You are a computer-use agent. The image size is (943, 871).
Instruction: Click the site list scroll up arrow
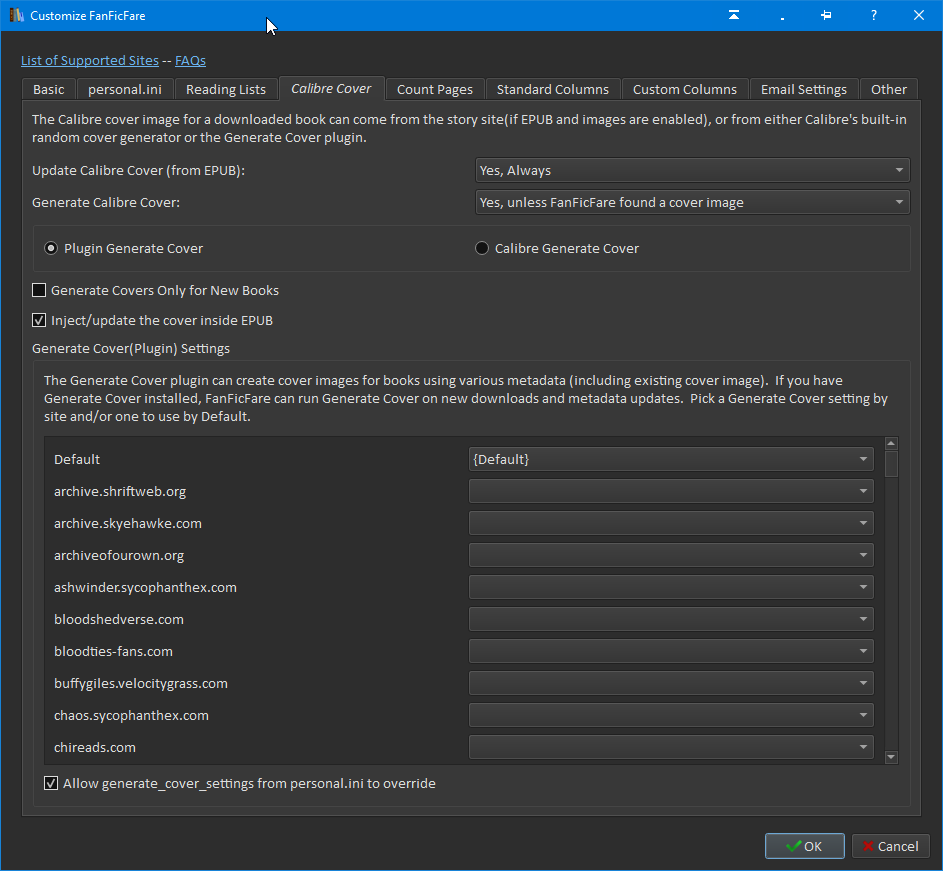(x=891, y=444)
